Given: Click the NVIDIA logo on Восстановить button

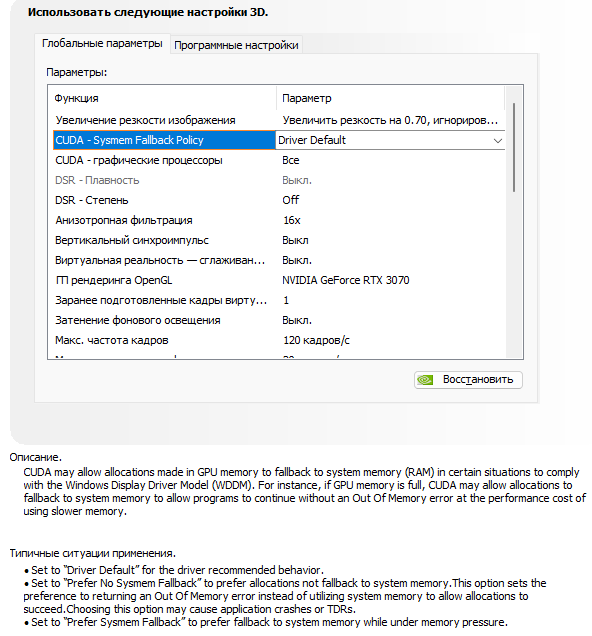Looking at the screenshot, I should (425, 380).
